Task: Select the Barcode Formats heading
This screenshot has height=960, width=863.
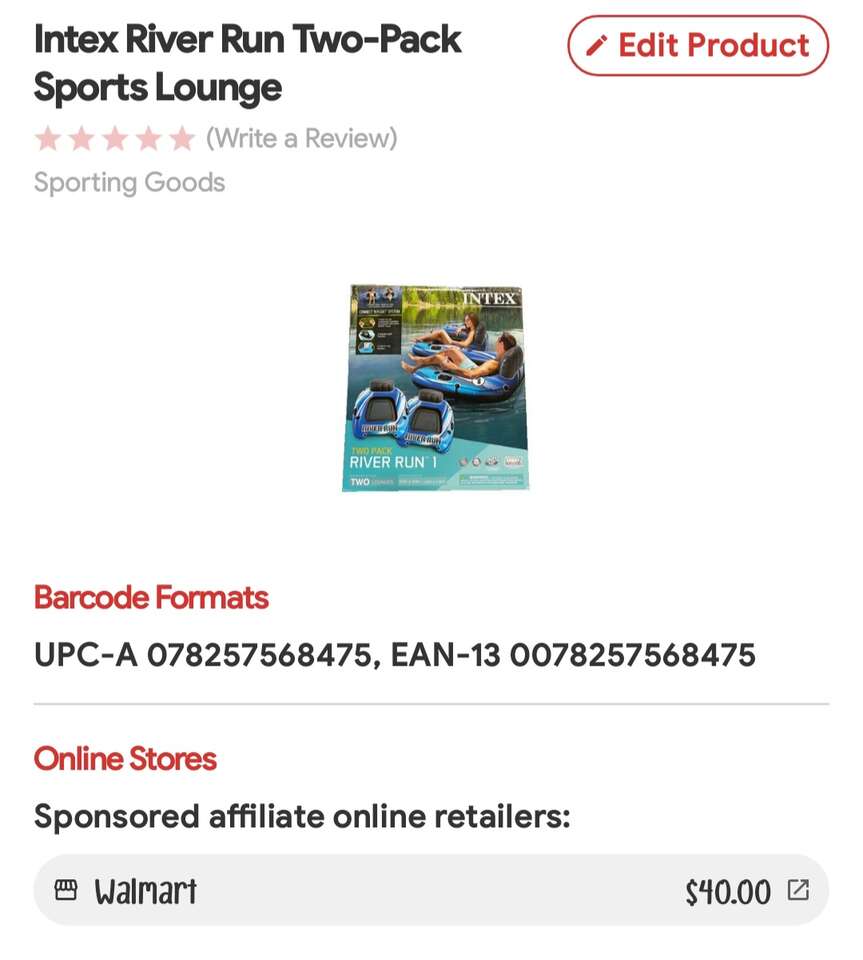Action: pyautogui.click(x=151, y=597)
